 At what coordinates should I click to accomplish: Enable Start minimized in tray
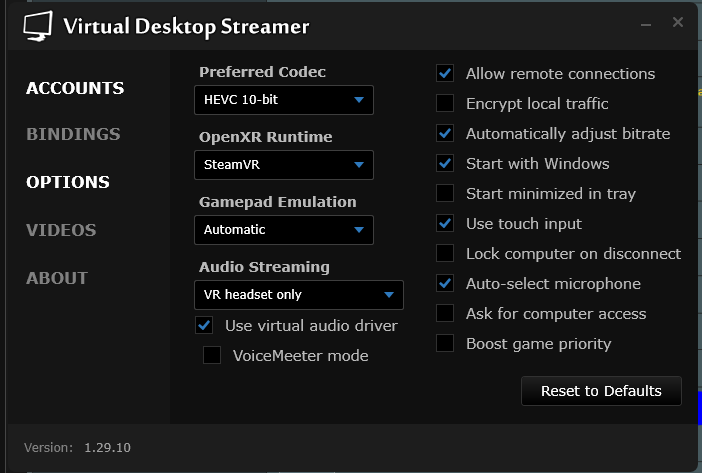(445, 193)
